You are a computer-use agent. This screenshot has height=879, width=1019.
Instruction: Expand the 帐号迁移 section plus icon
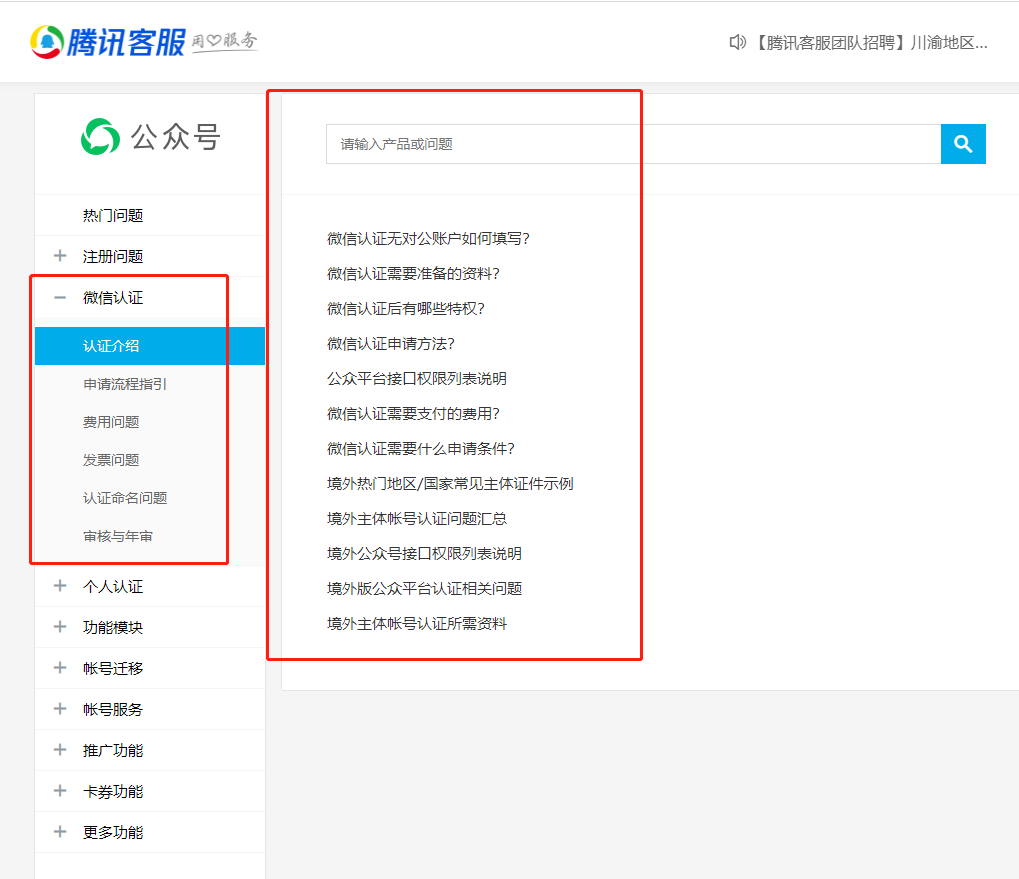tap(60, 668)
